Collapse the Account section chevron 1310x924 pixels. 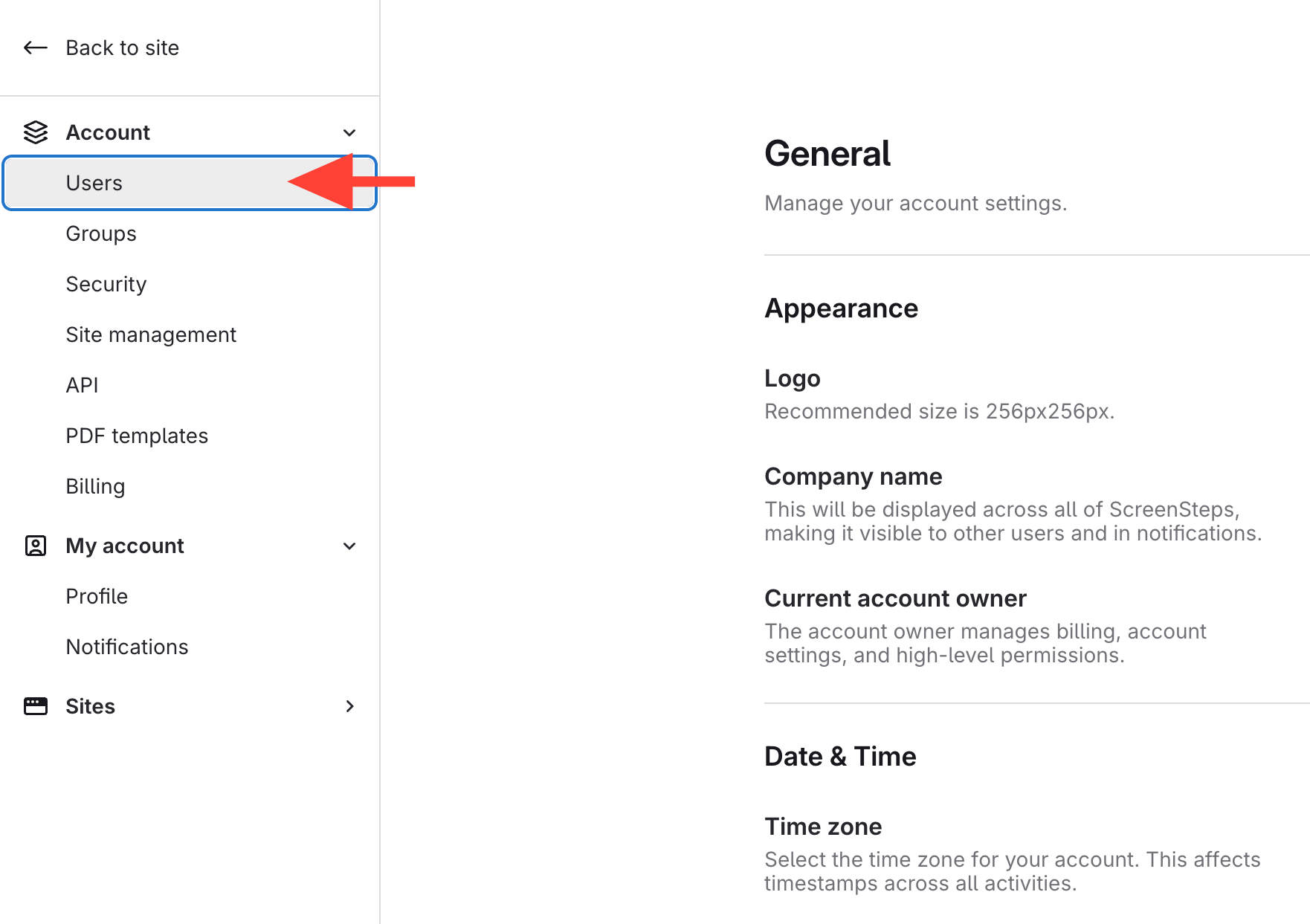(x=349, y=132)
